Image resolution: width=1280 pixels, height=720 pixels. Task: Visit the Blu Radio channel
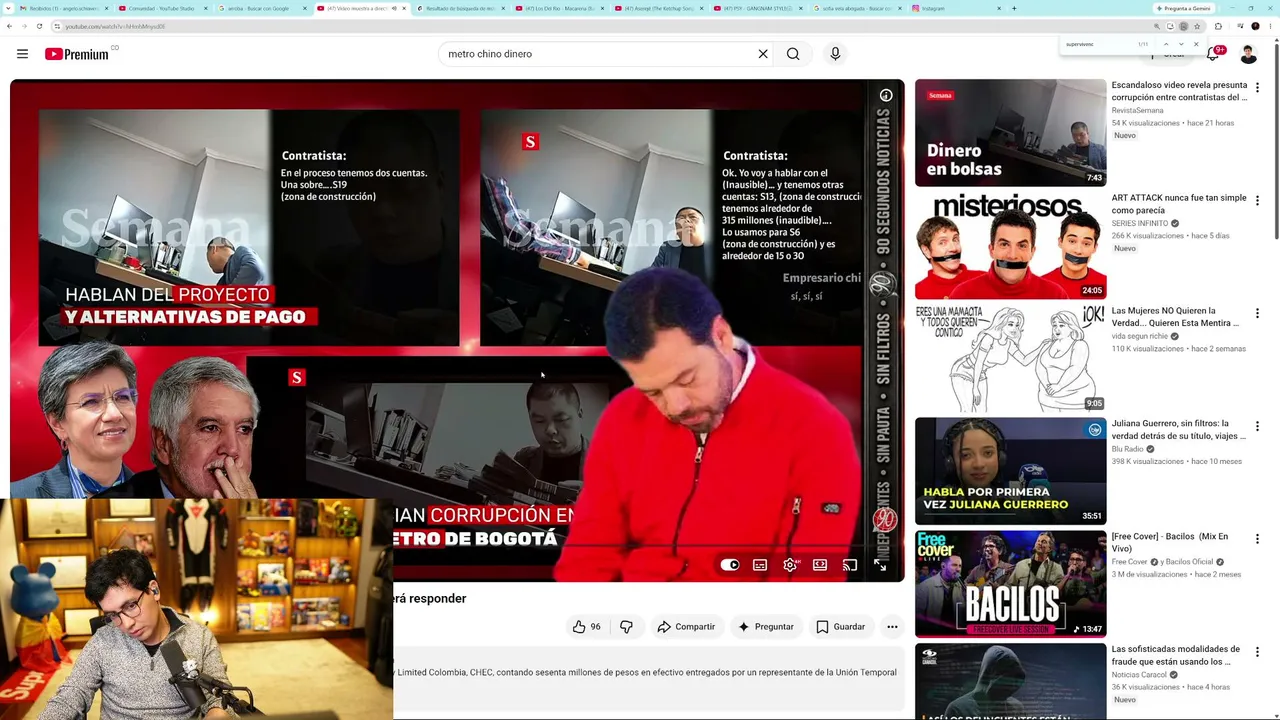1128,449
